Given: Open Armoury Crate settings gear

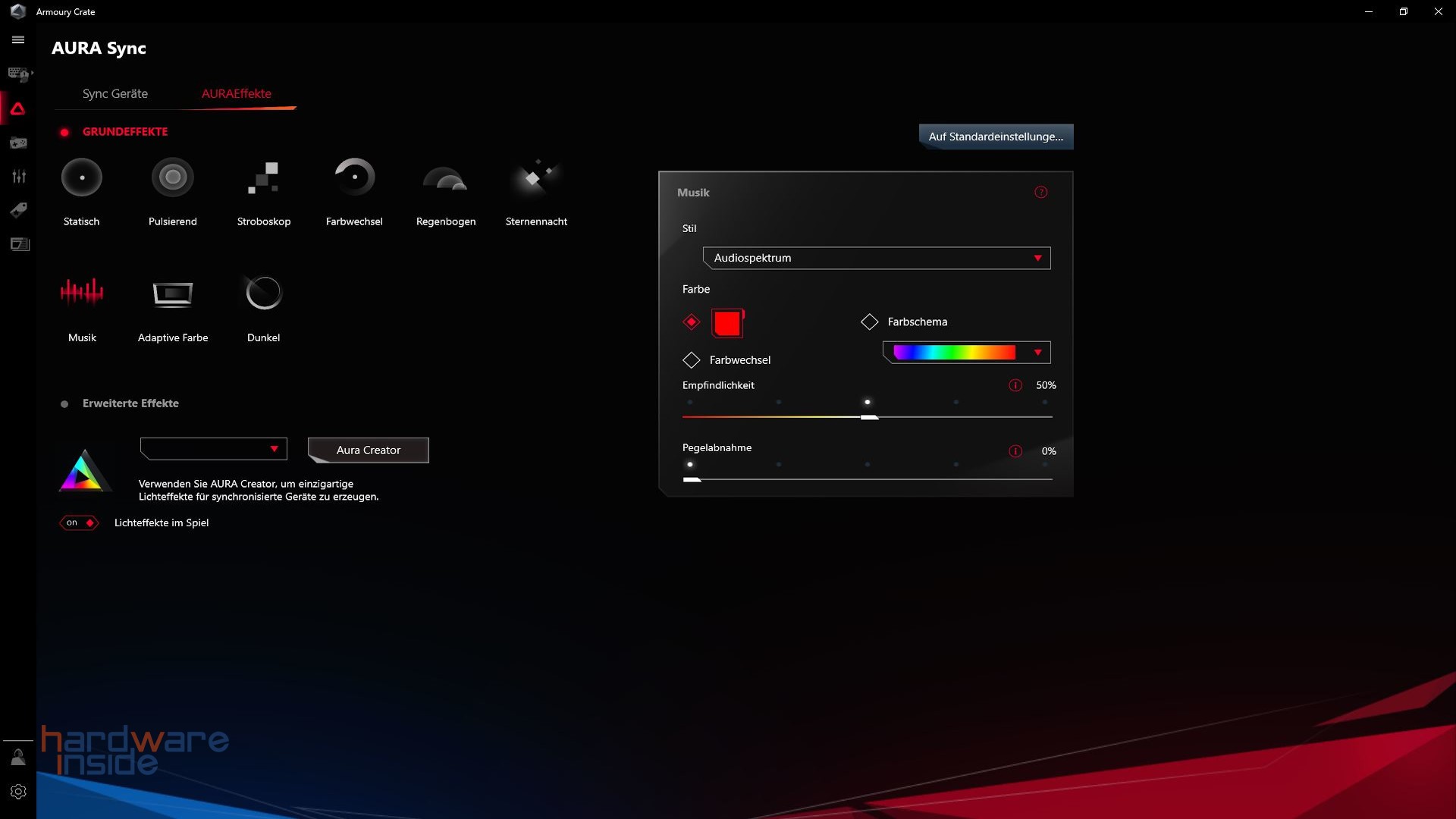Looking at the screenshot, I should [x=18, y=791].
